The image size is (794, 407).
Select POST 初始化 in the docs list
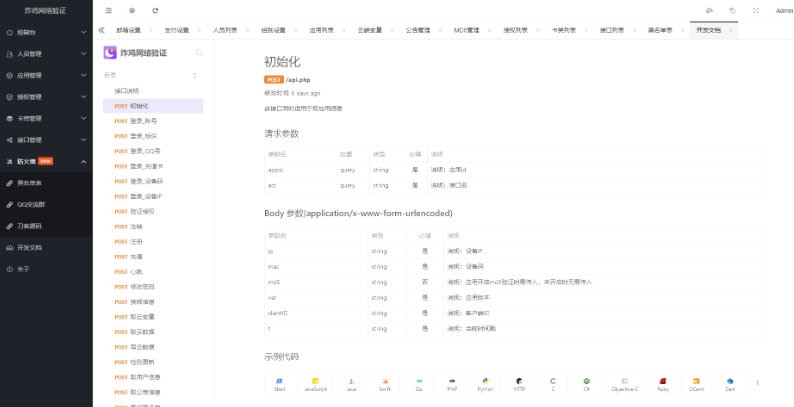click(x=153, y=106)
